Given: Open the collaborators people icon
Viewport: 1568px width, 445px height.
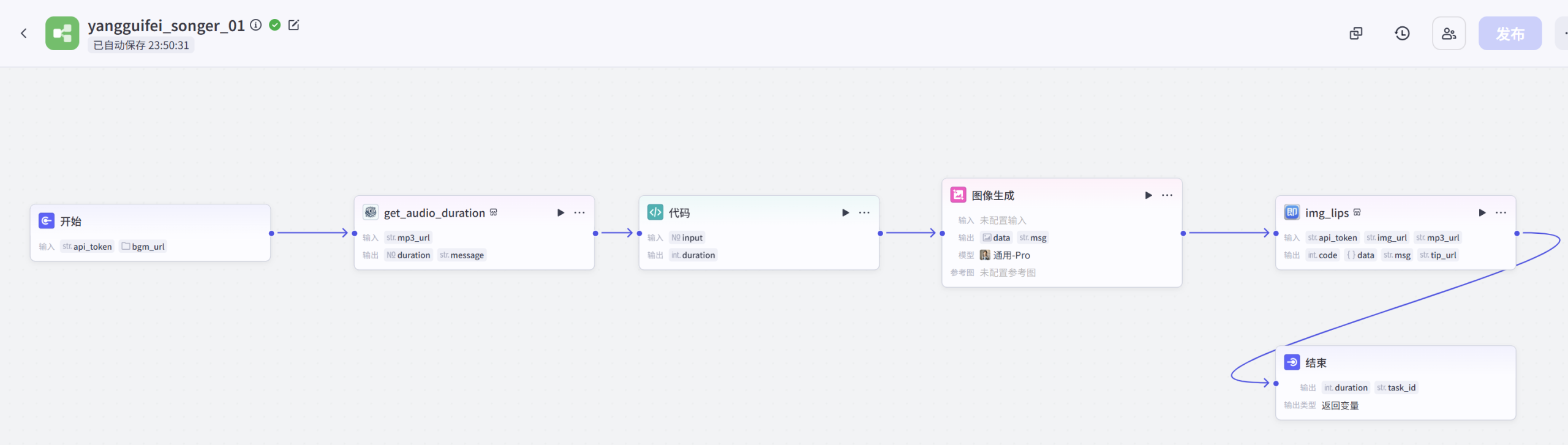Looking at the screenshot, I should pyautogui.click(x=1449, y=34).
